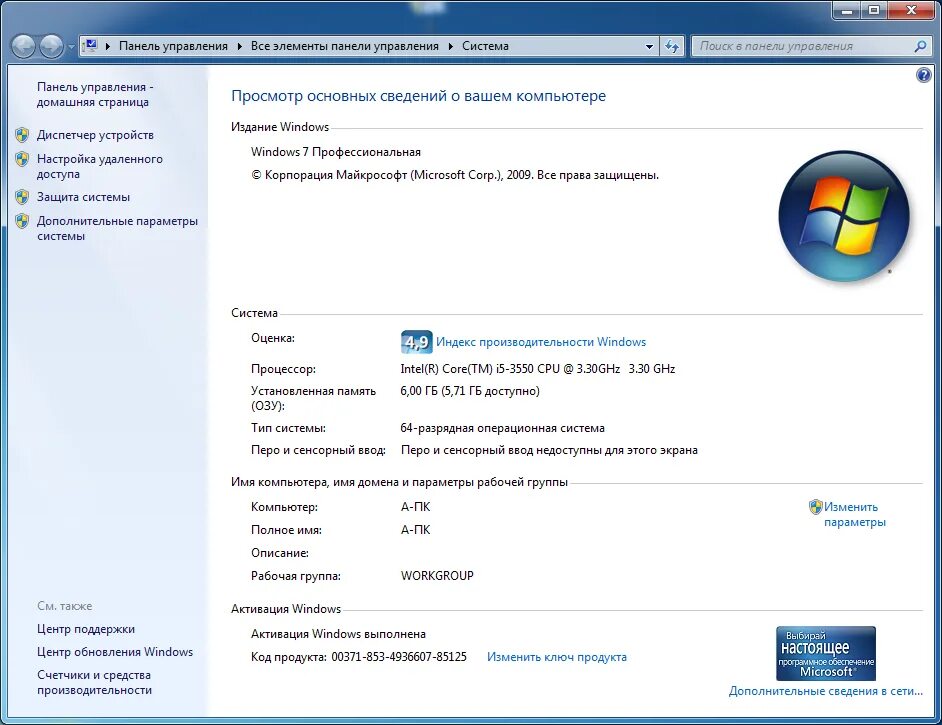
Task: Click shield icon beside 'Защита системы'
Action: click(22, 196)
